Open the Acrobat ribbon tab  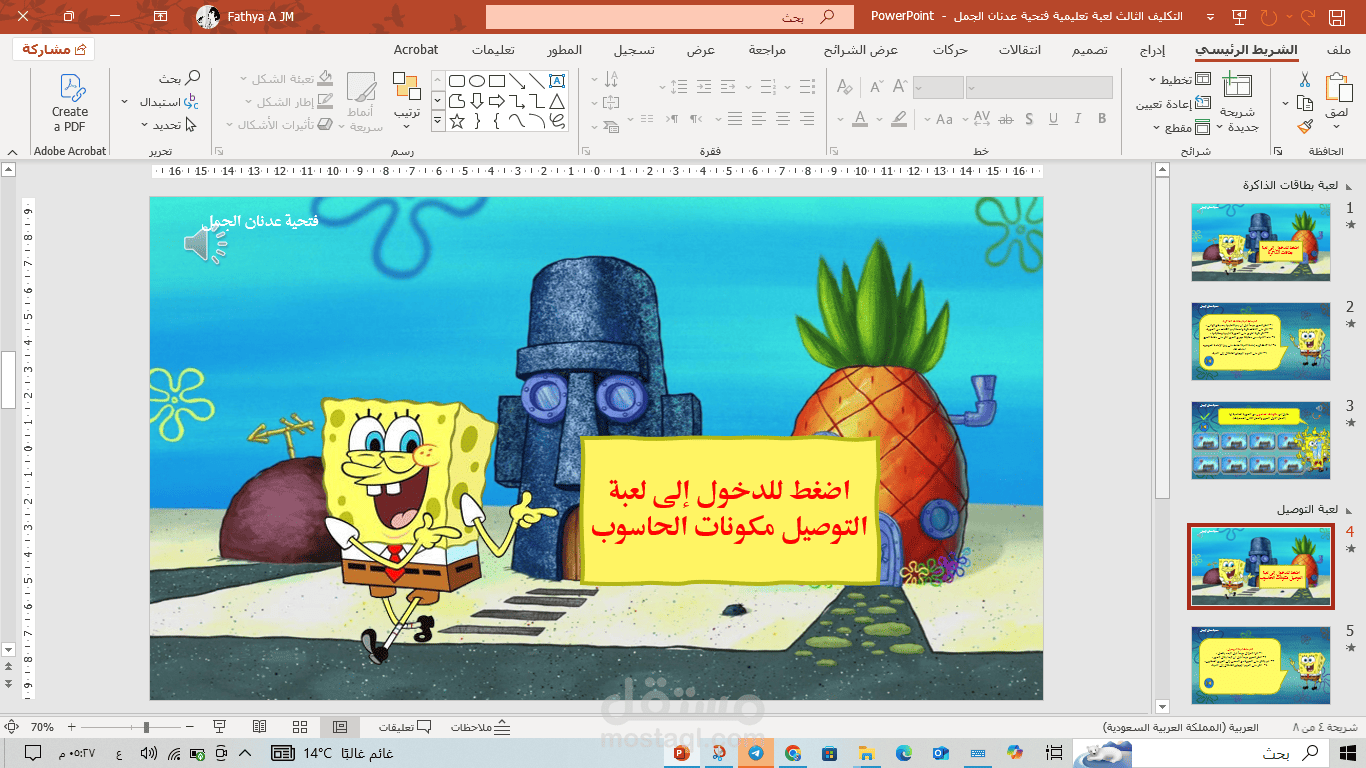(x=416, y=50)
